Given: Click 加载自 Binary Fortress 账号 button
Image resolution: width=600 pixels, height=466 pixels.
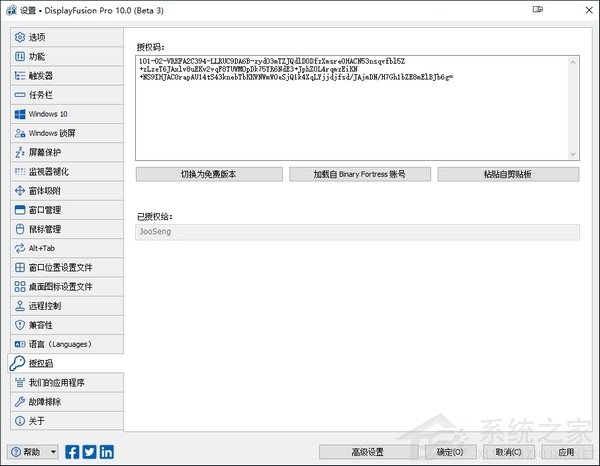Looking at the screenshot, I should [360, 174].
